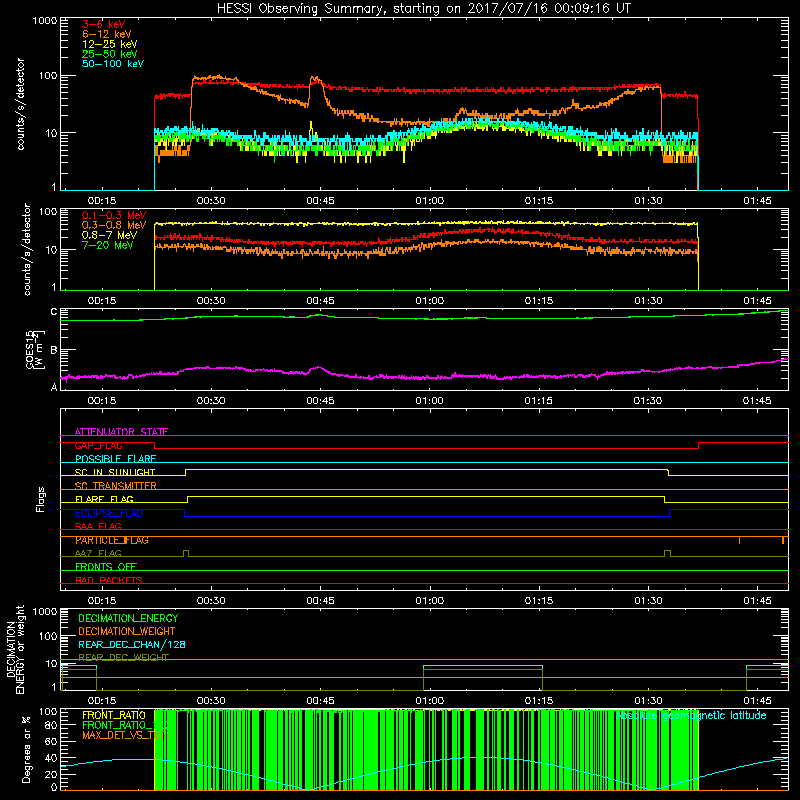800x800 pixels.
Task: Select the 00:15 tick below the decimation panel
Action: click(x=102, y=701)
